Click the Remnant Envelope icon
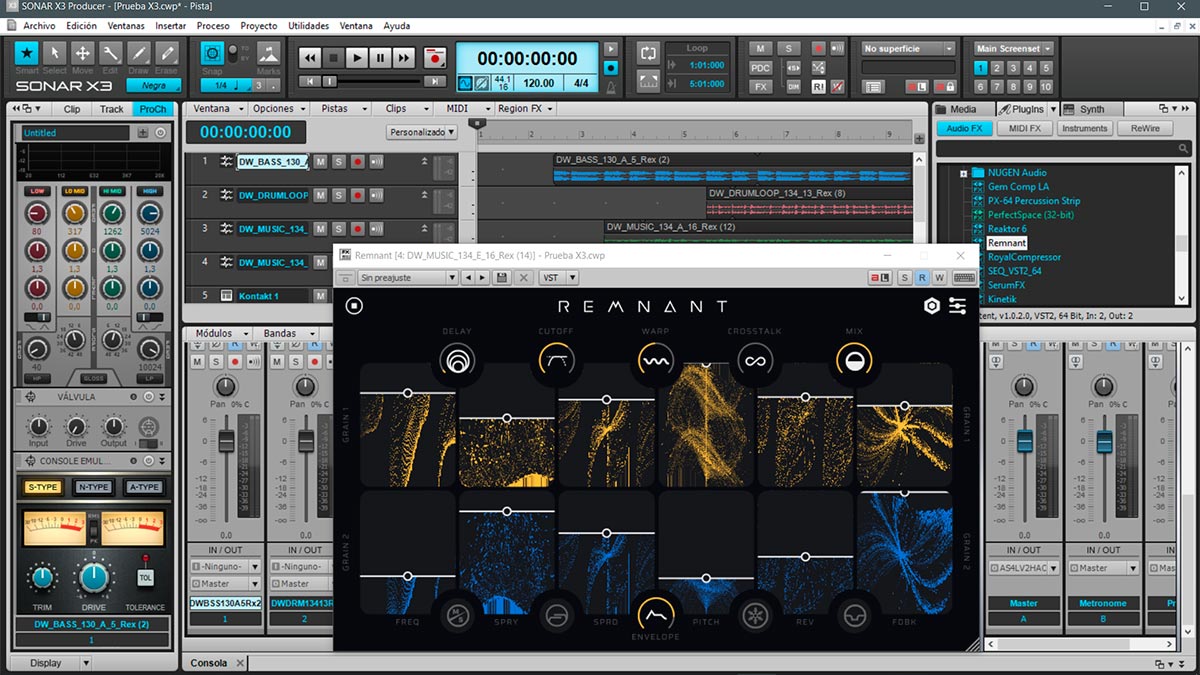 click(655, 613)
